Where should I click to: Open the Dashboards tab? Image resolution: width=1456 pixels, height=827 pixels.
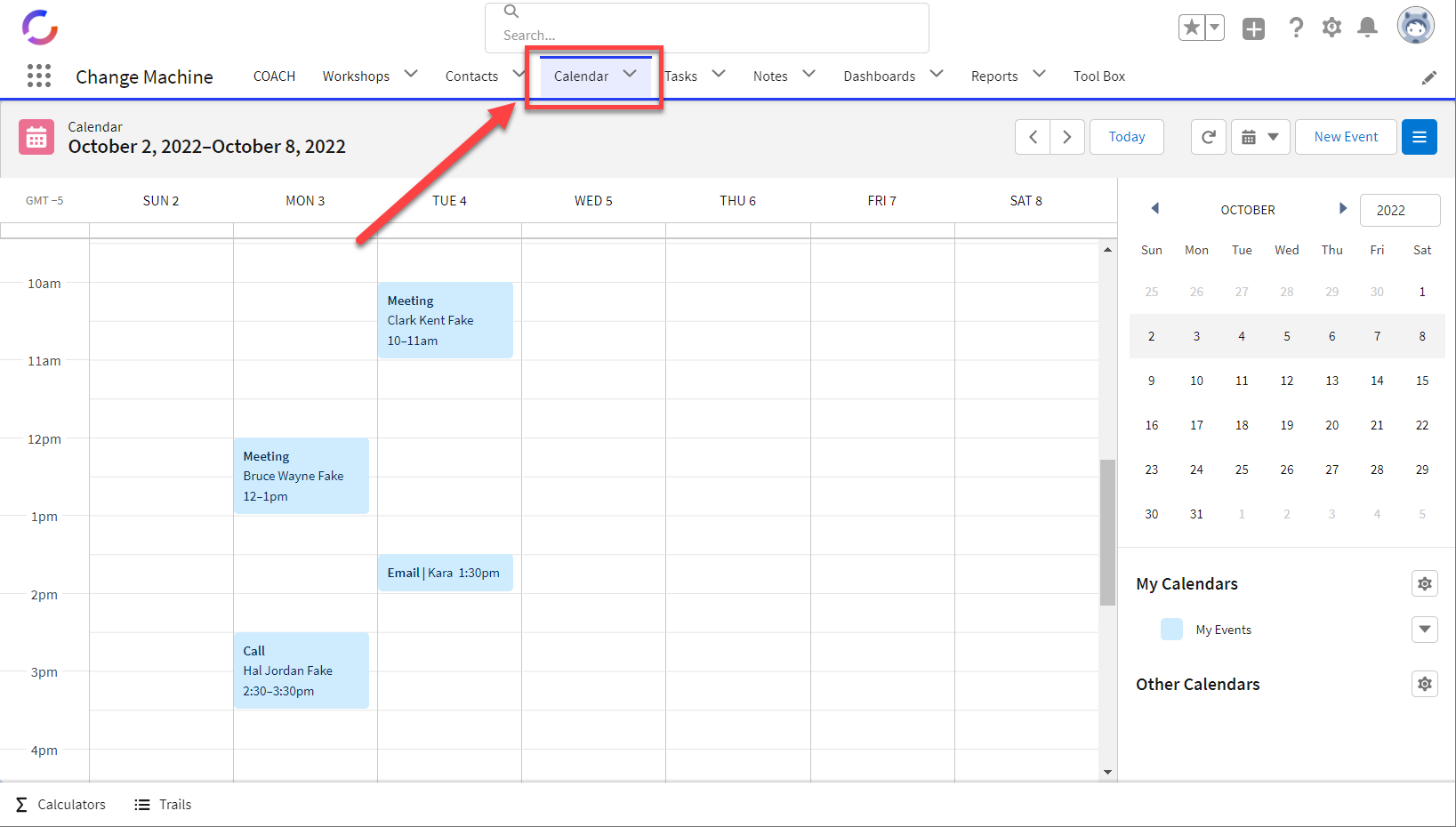[x=879, y=76]
